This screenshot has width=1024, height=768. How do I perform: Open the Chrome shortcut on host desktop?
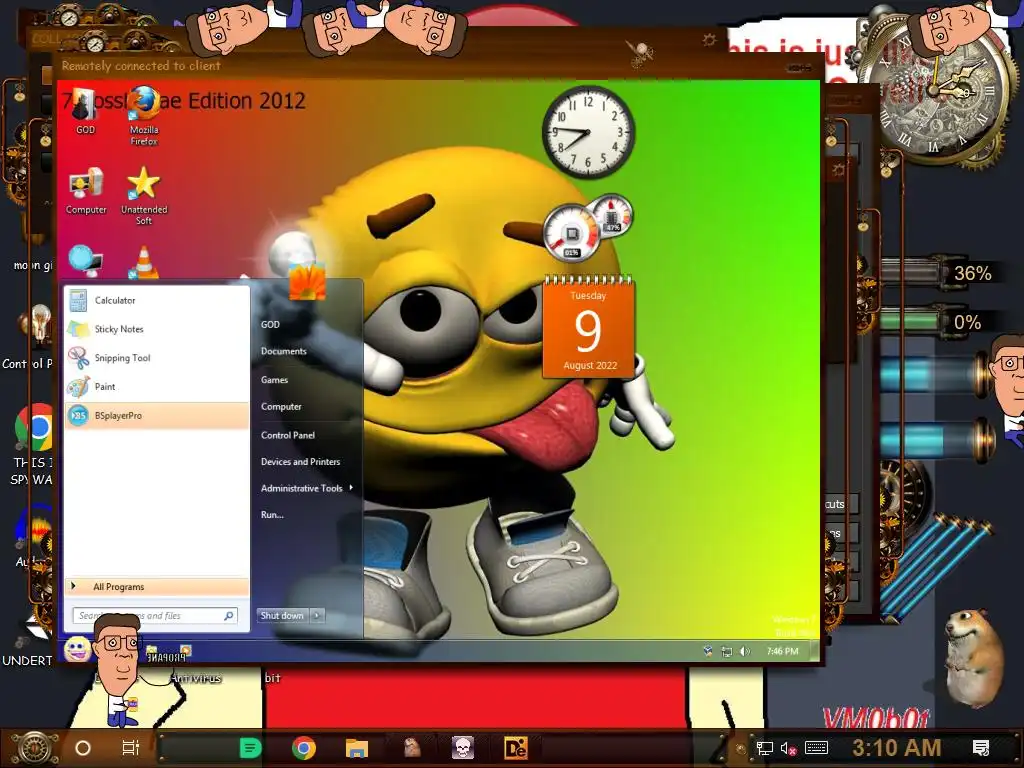(x=34, y=428)
